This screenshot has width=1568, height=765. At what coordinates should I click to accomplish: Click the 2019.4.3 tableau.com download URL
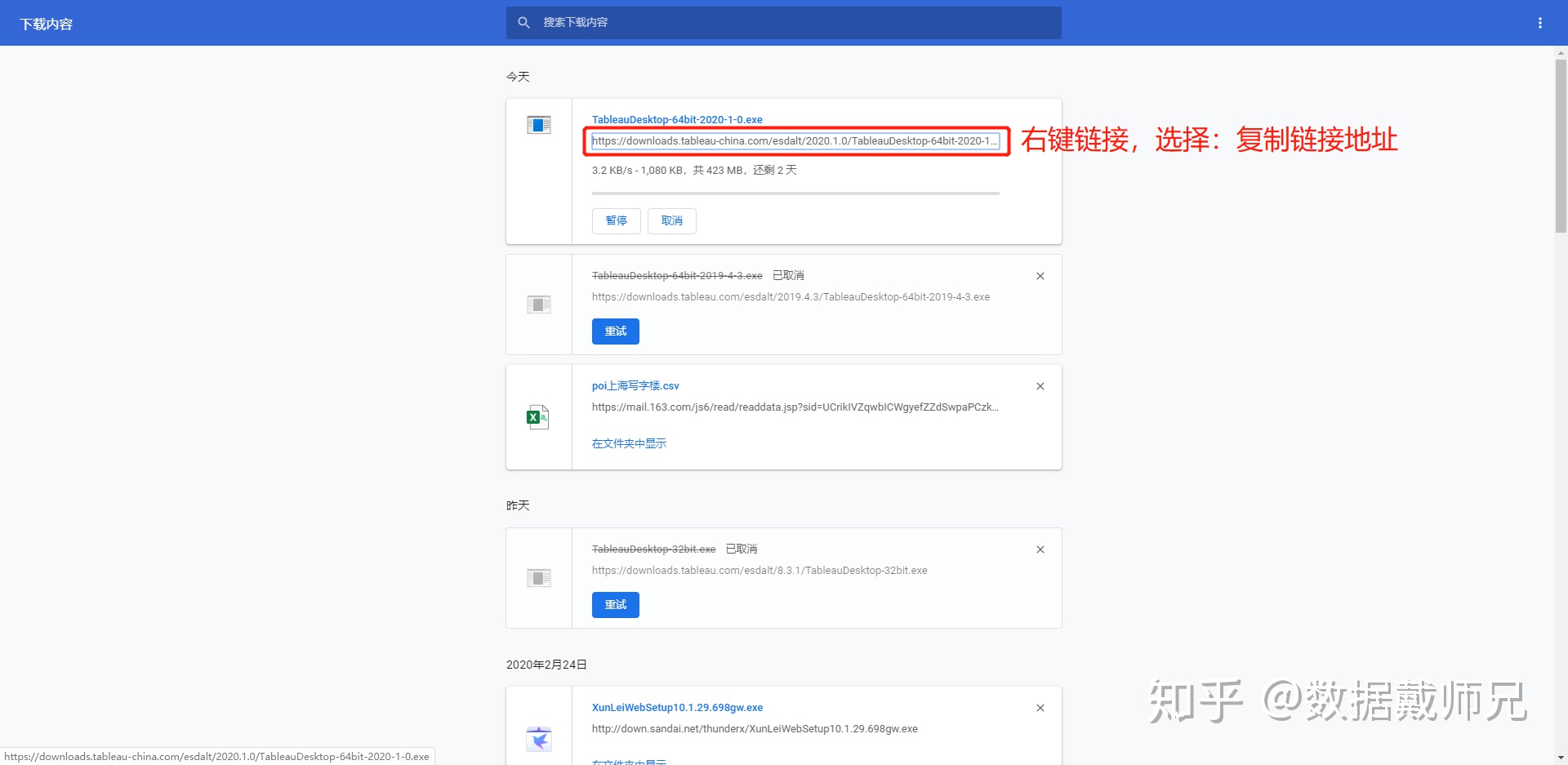(791, 297)
